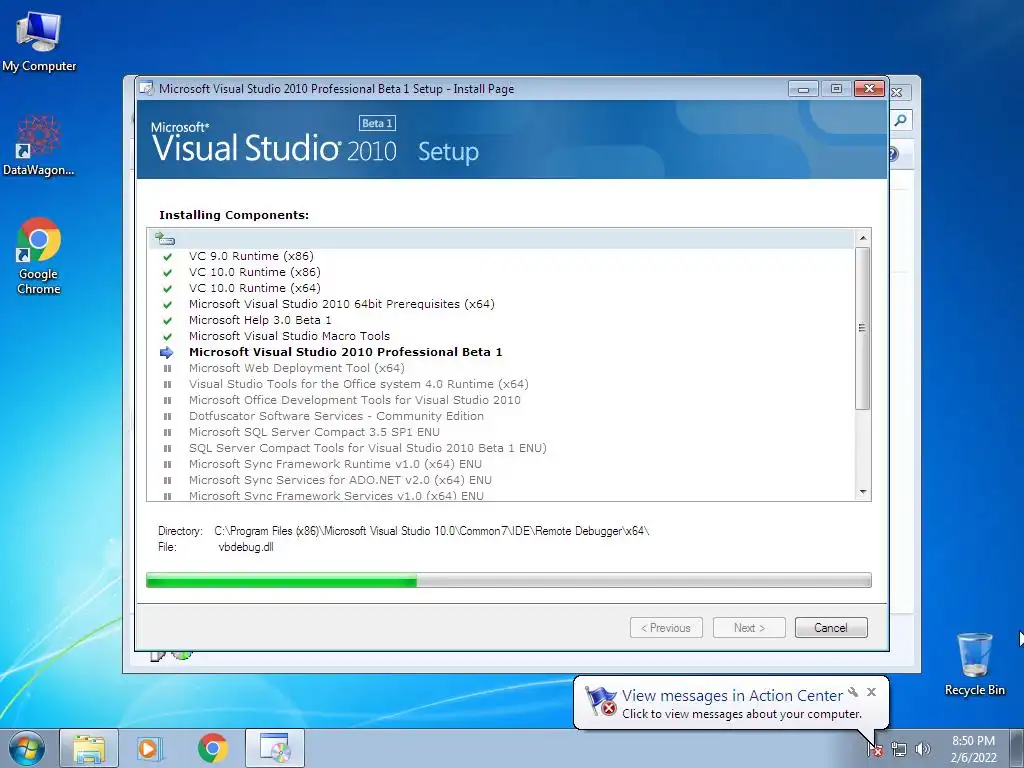Select VC 10.0 Runtime (x64) row
1024x768 pixels.
pos(255,288)
